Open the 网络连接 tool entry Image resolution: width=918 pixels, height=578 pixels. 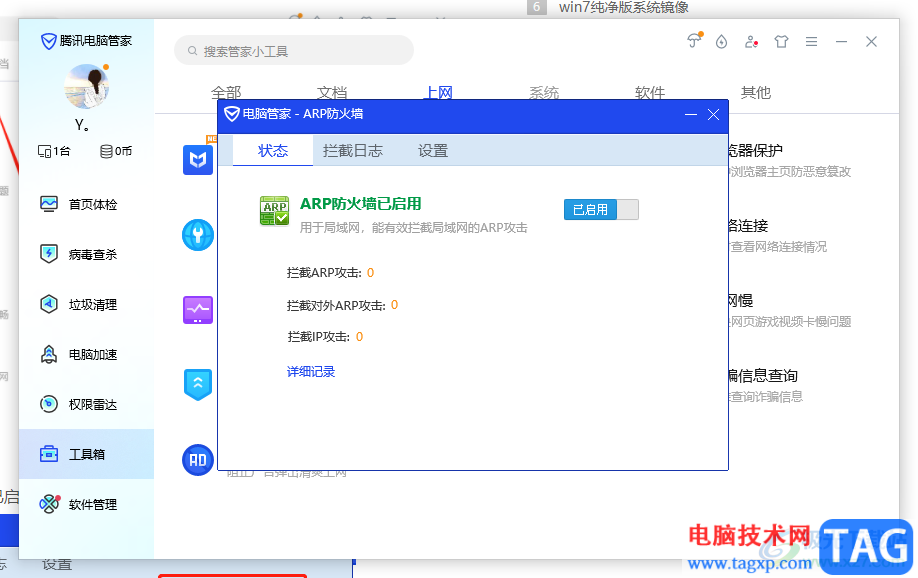pos(777,235)
